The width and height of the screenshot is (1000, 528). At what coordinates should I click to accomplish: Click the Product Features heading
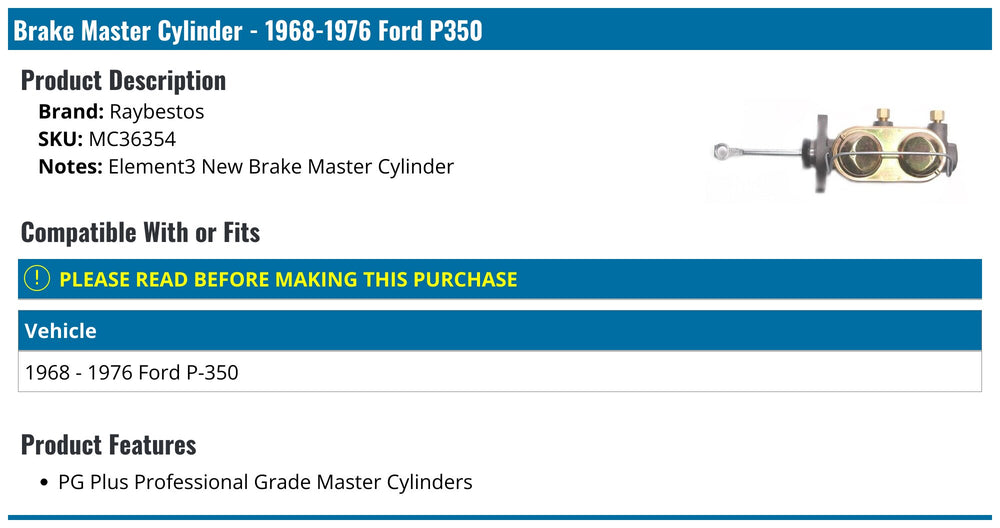[108, 444]
